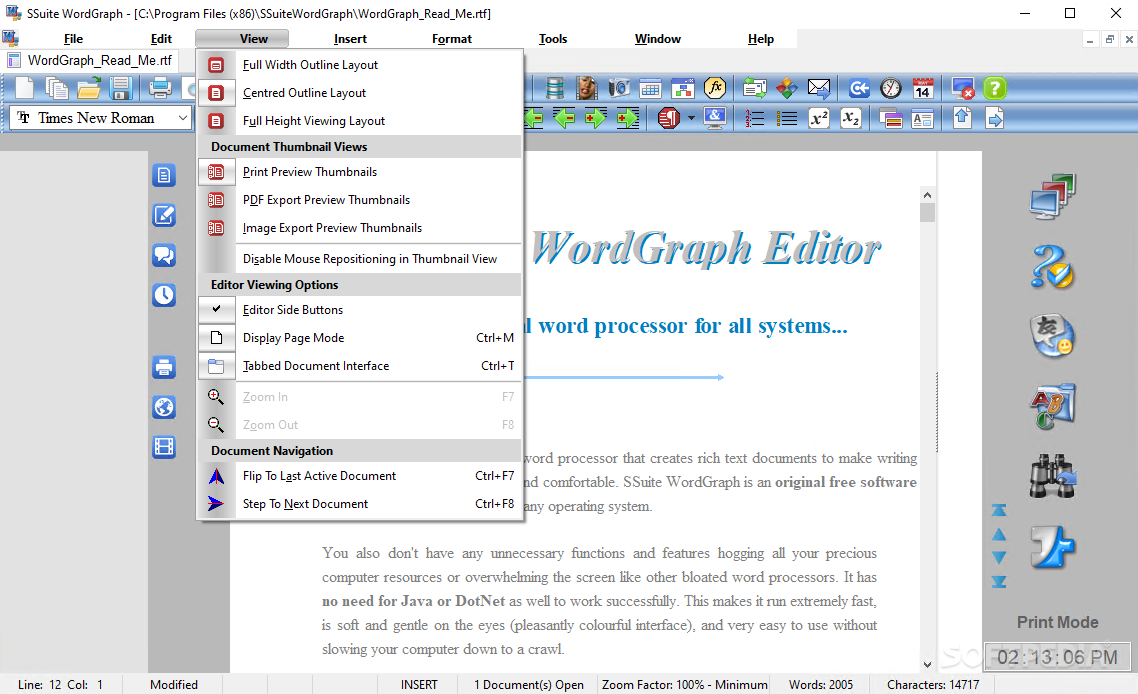Click the insert picture portrait icon
The image size is (1138, 694).
(586, 89)
